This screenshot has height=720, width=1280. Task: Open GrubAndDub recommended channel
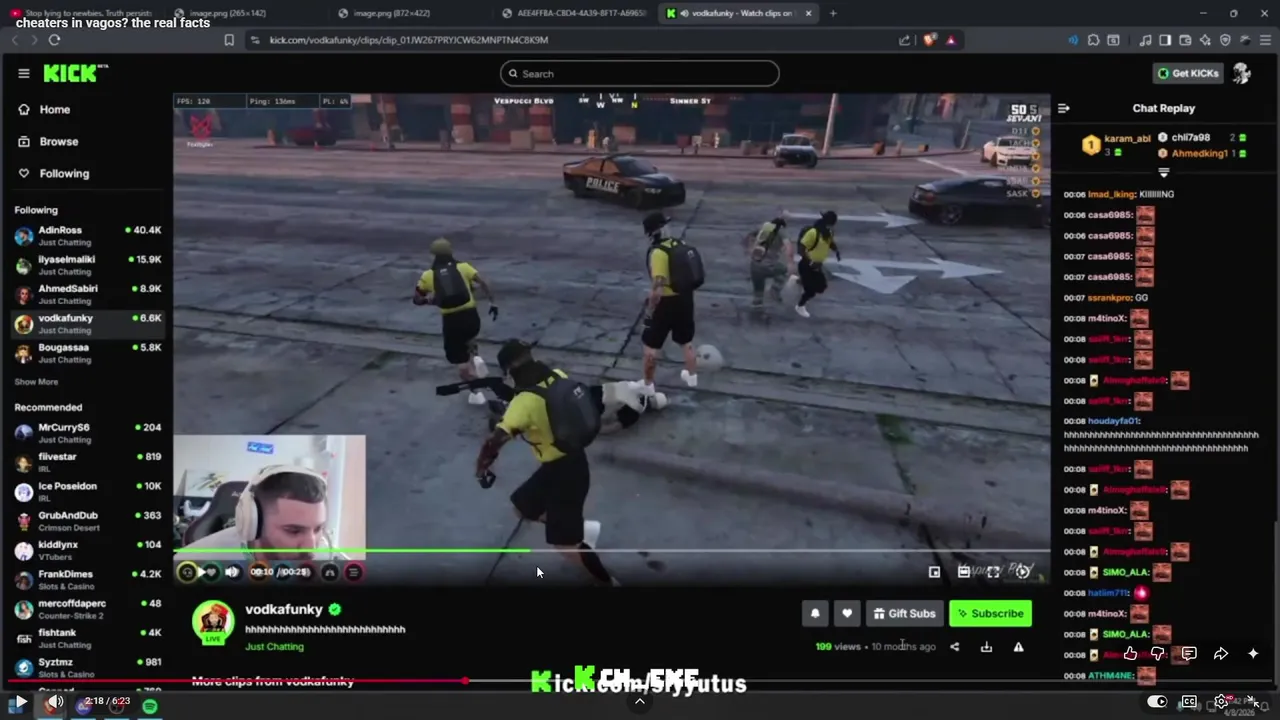click(88, 521)
